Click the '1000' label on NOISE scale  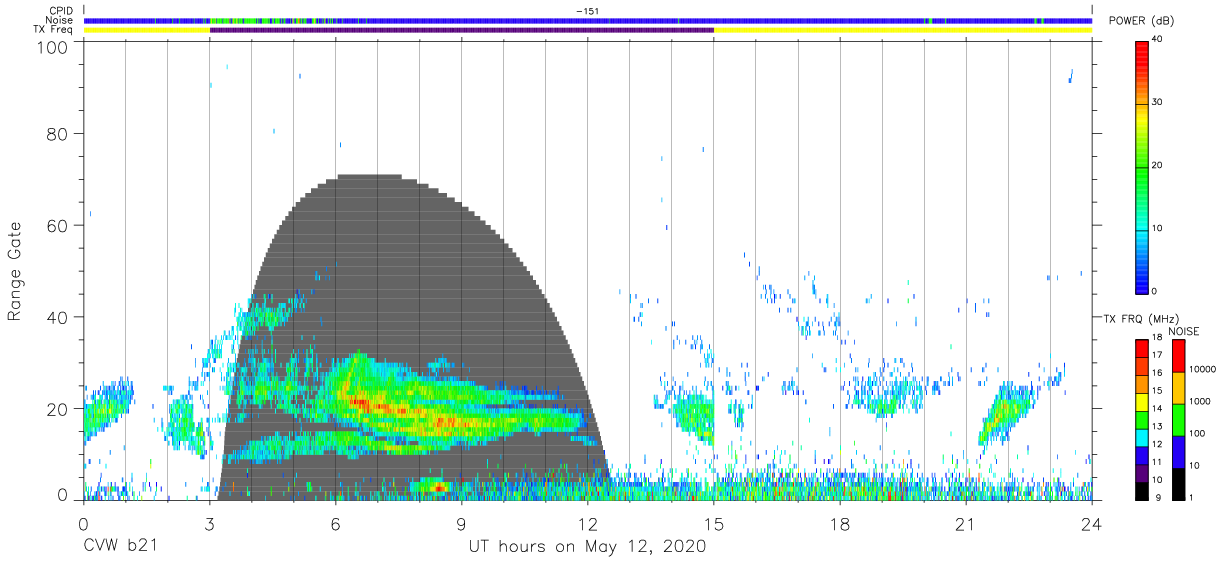point(1200,401)
